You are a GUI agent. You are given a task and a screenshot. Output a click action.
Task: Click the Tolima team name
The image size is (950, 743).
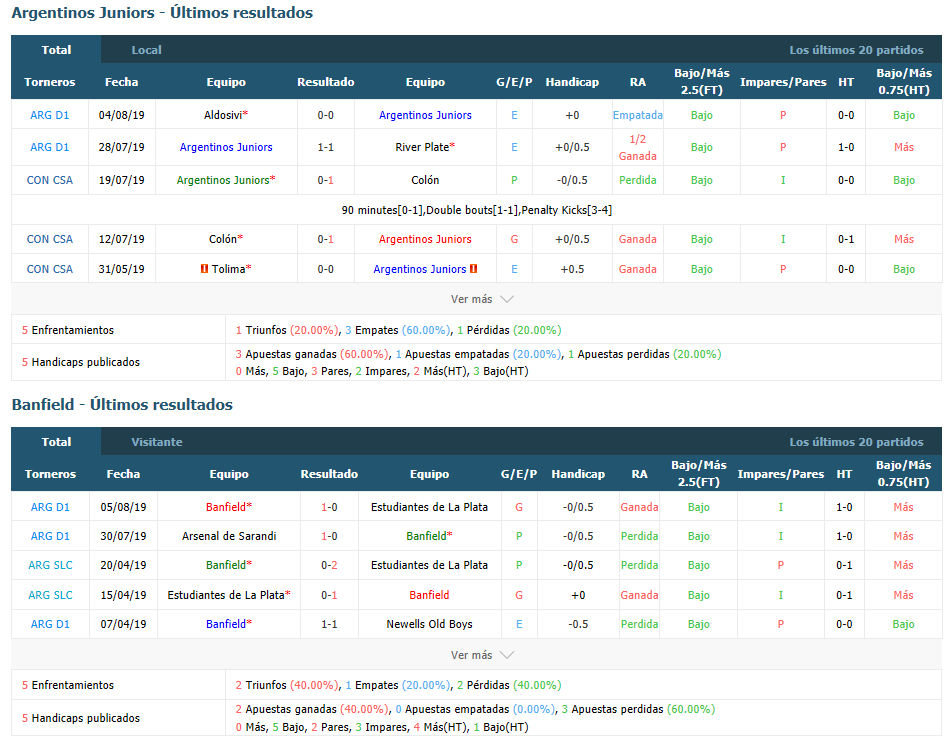tap(228, 269)
